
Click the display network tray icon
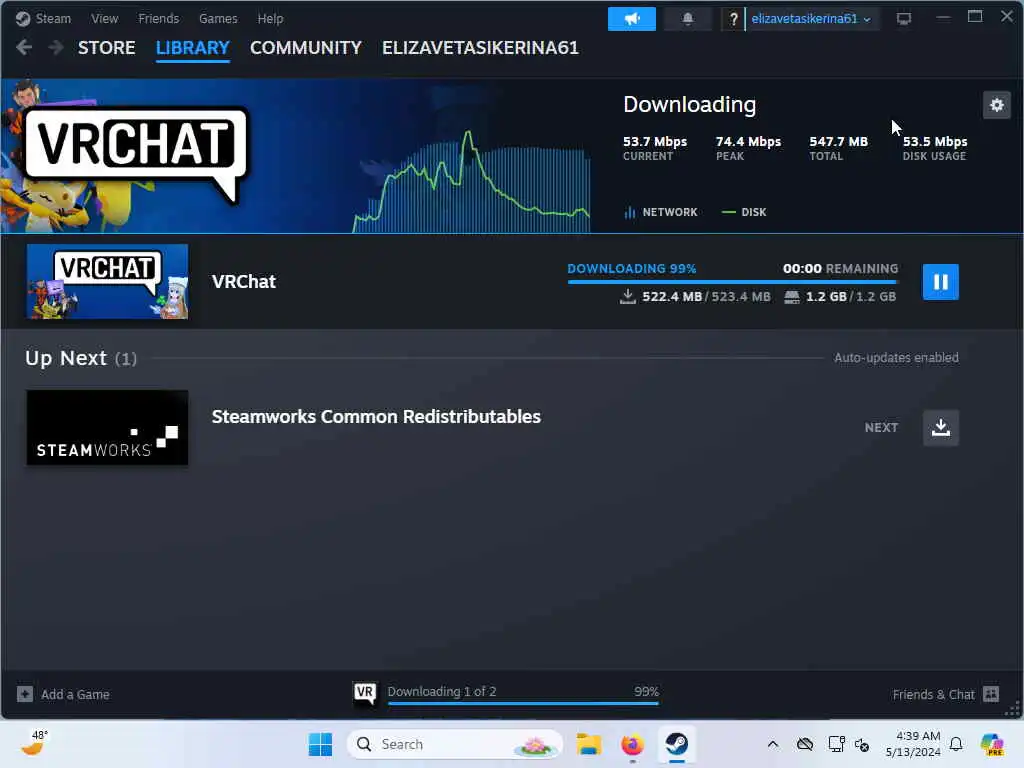point(836,744)
